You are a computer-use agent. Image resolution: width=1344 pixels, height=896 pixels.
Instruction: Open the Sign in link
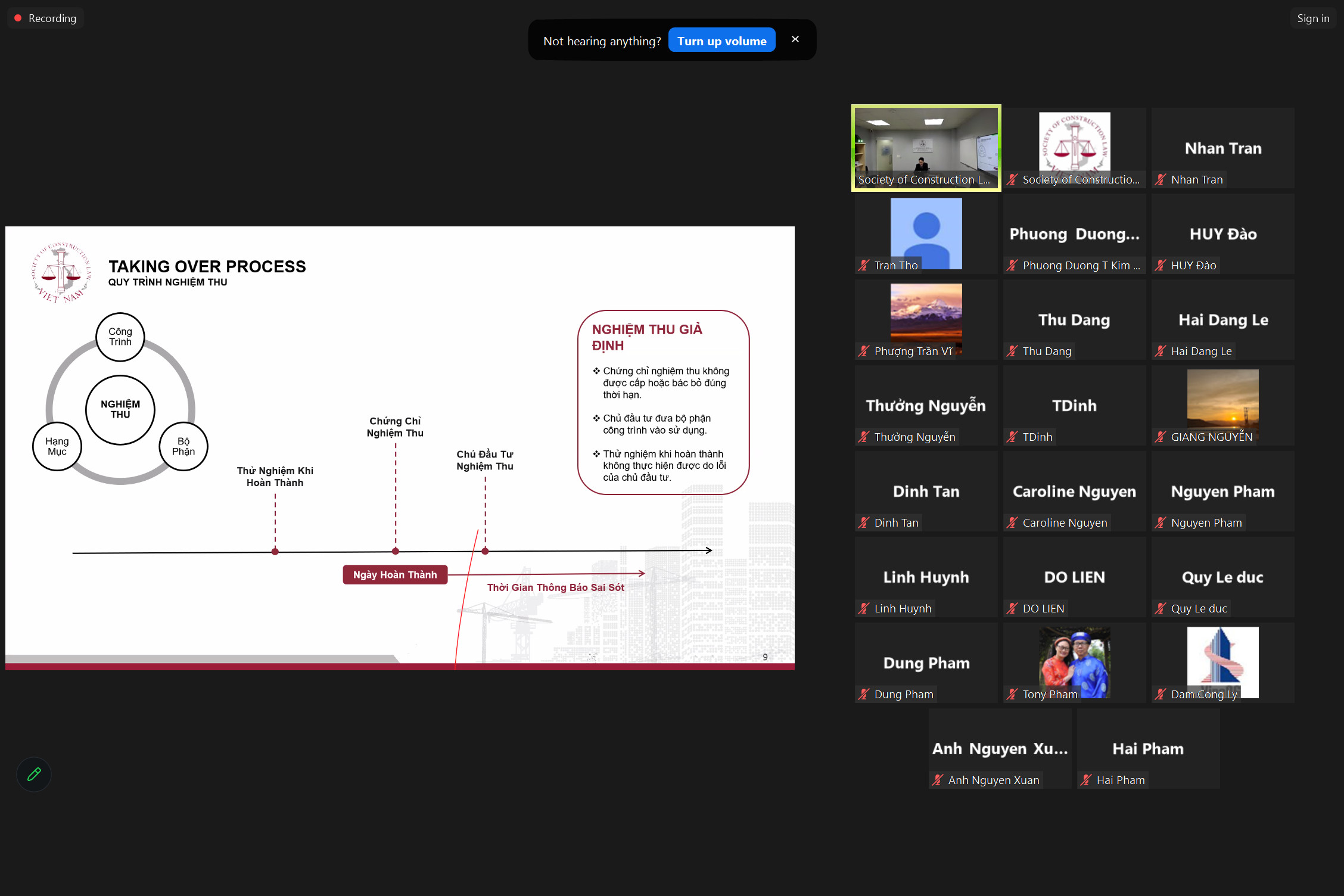tap(1313, 18)
